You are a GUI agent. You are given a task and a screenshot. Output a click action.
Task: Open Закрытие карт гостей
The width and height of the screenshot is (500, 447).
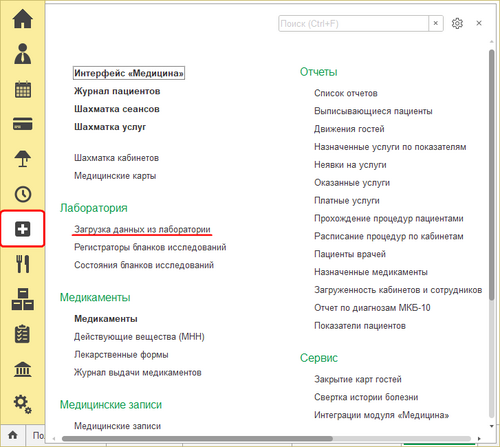tap(358, 379)
